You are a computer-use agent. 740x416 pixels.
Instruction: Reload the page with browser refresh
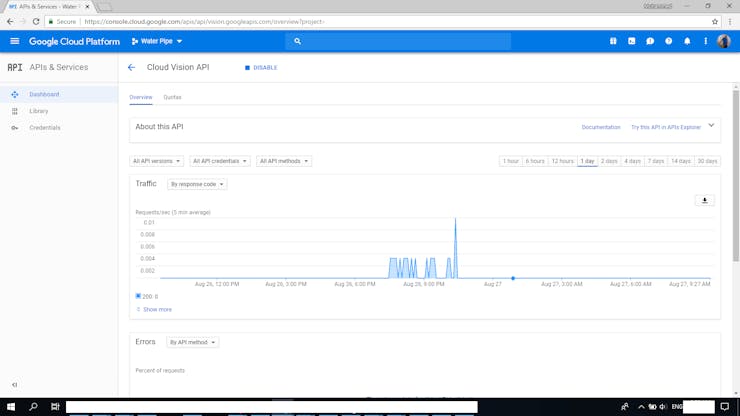[x=36, y=22]
